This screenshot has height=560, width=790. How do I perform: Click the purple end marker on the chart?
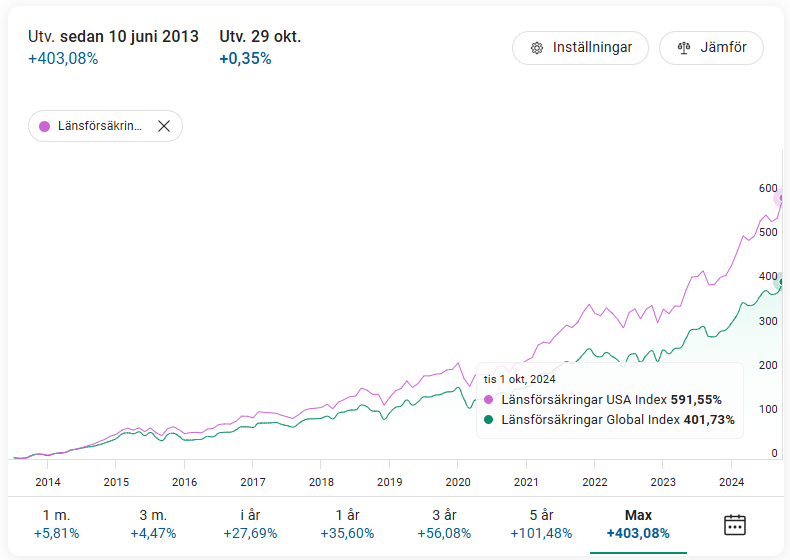(x=783, y=198)
